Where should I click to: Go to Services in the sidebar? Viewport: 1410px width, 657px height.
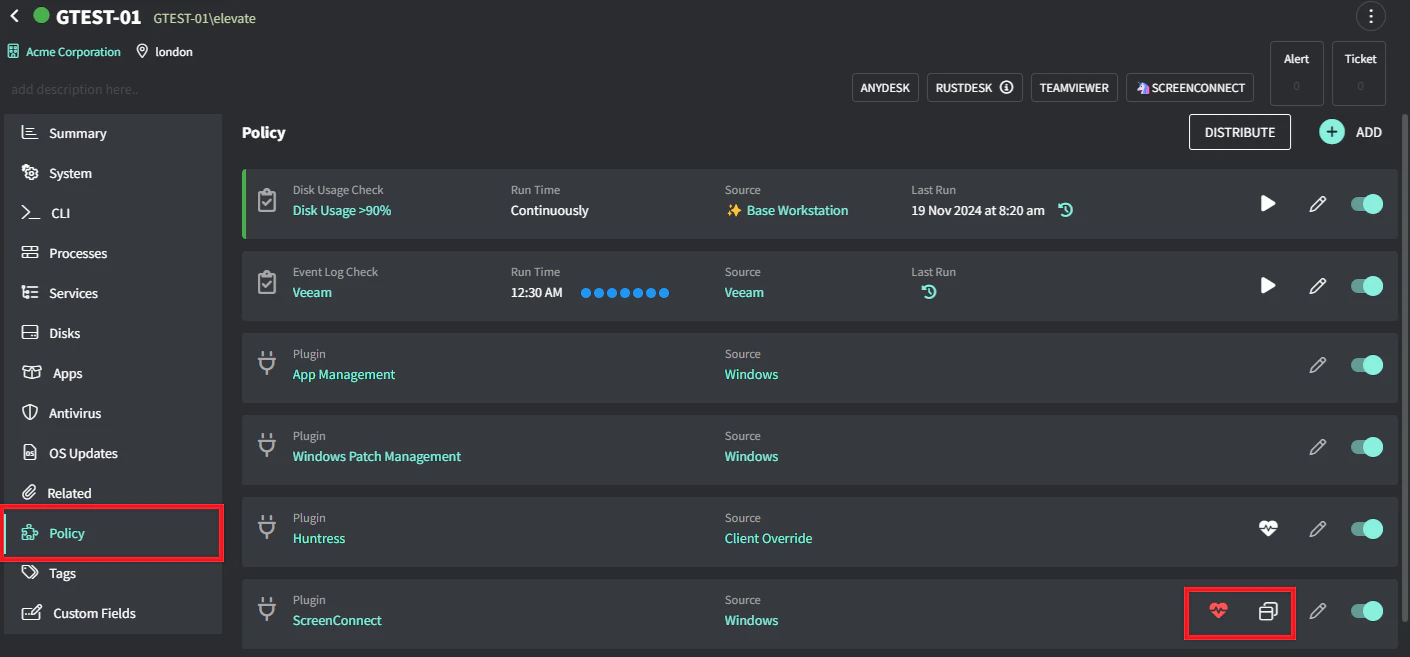(113, 293)
